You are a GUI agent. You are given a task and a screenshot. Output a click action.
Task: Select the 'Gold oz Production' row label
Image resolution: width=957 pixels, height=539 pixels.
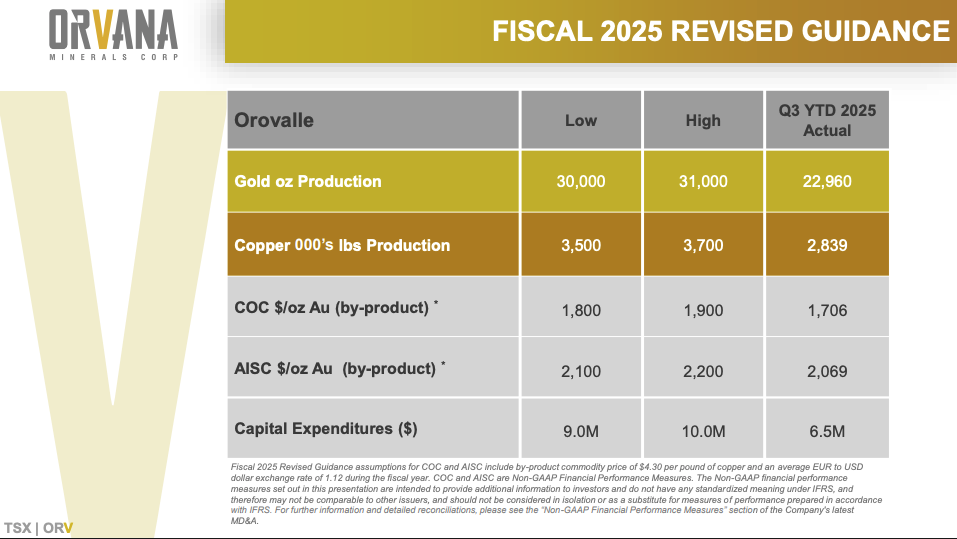click(308, 181)
